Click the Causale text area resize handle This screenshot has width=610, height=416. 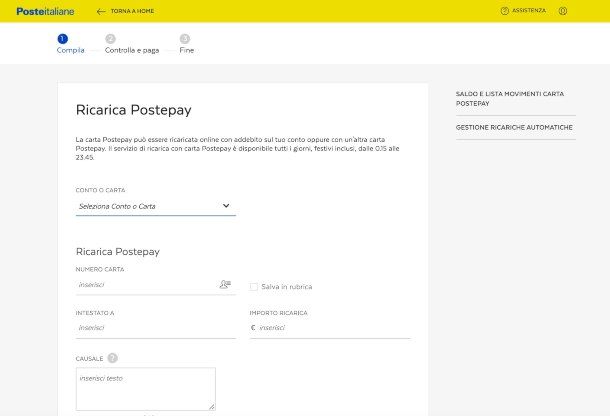(x=212, y=407)
